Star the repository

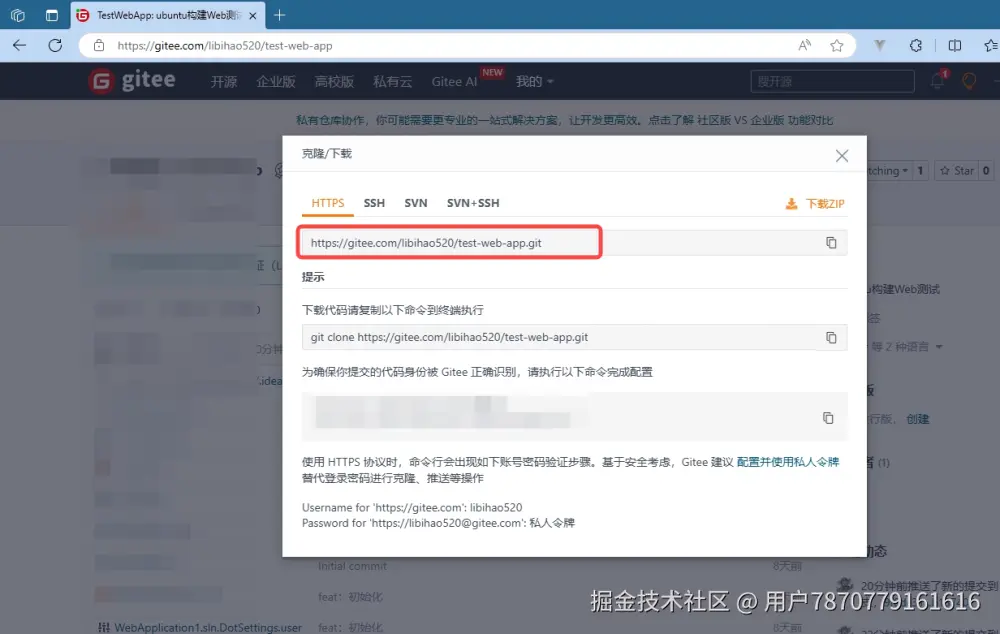click(957, 170)
